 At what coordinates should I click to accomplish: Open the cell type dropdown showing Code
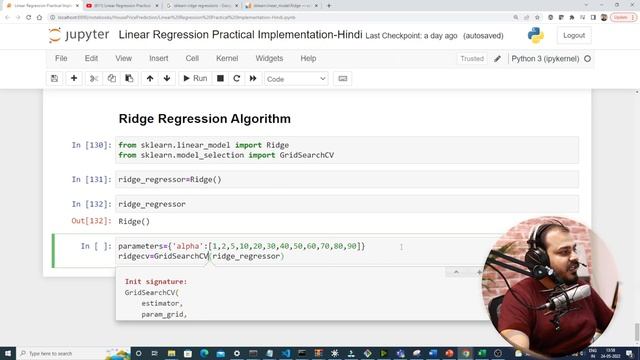click(296, 79)
